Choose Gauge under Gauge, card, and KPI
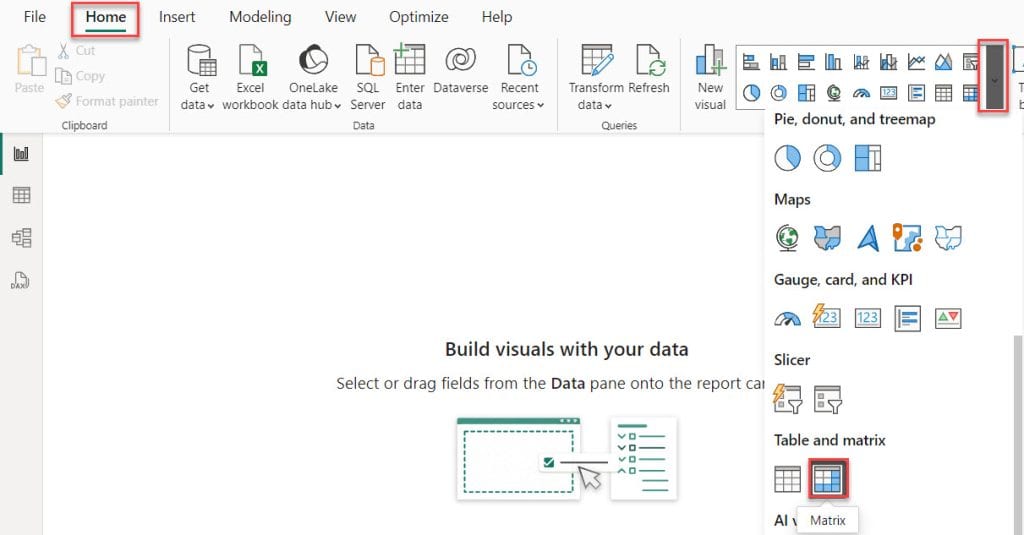 tap(788, 318)
